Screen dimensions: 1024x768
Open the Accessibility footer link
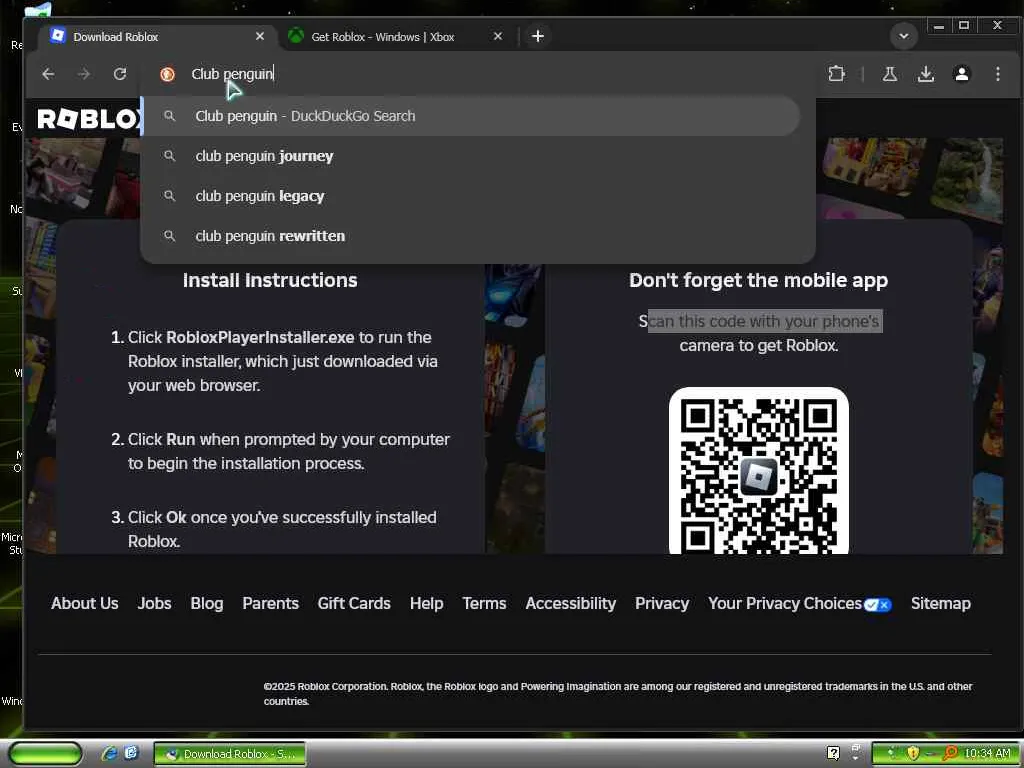pyautogui.click(x=570, y=603)
